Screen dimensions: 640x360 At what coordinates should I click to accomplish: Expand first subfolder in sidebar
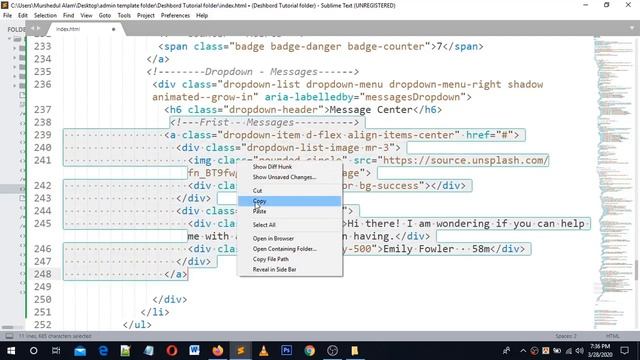(x=15, y=48)
